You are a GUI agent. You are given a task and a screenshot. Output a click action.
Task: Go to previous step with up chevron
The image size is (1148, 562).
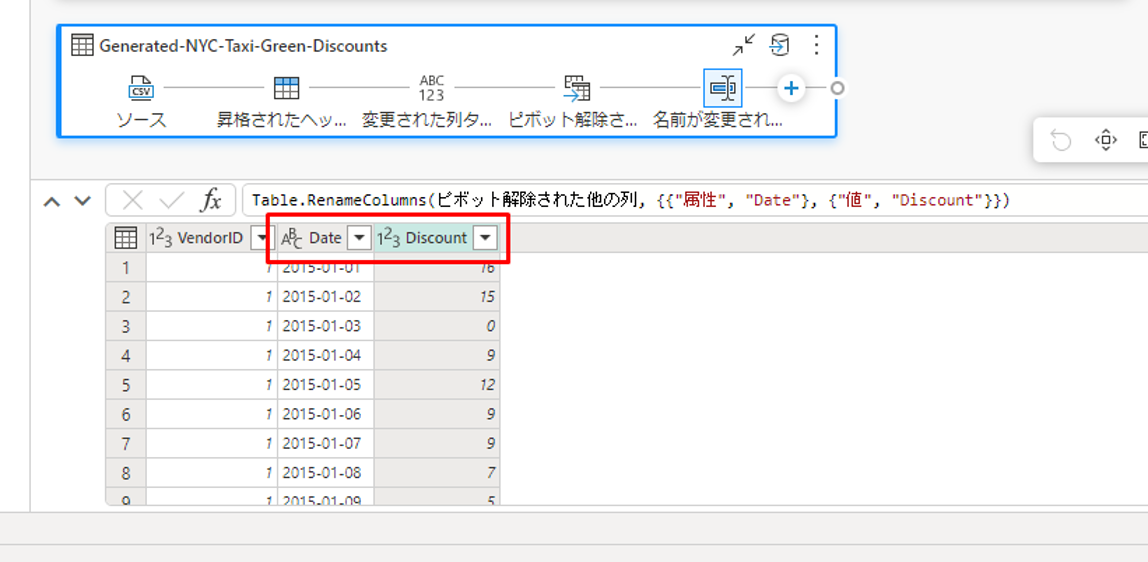[52, 201]
